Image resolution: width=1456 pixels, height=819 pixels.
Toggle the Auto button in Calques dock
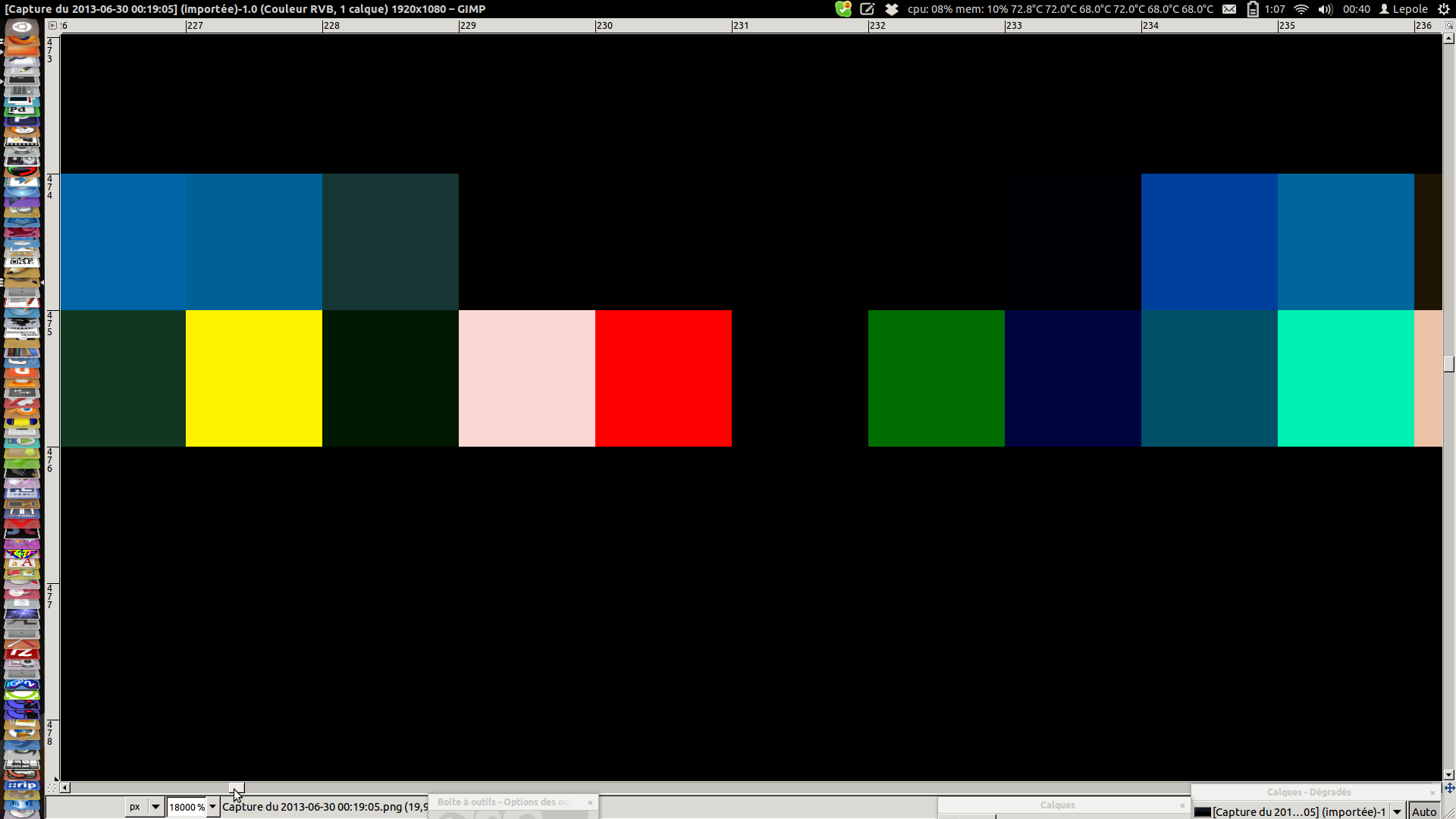(1424, 811)
